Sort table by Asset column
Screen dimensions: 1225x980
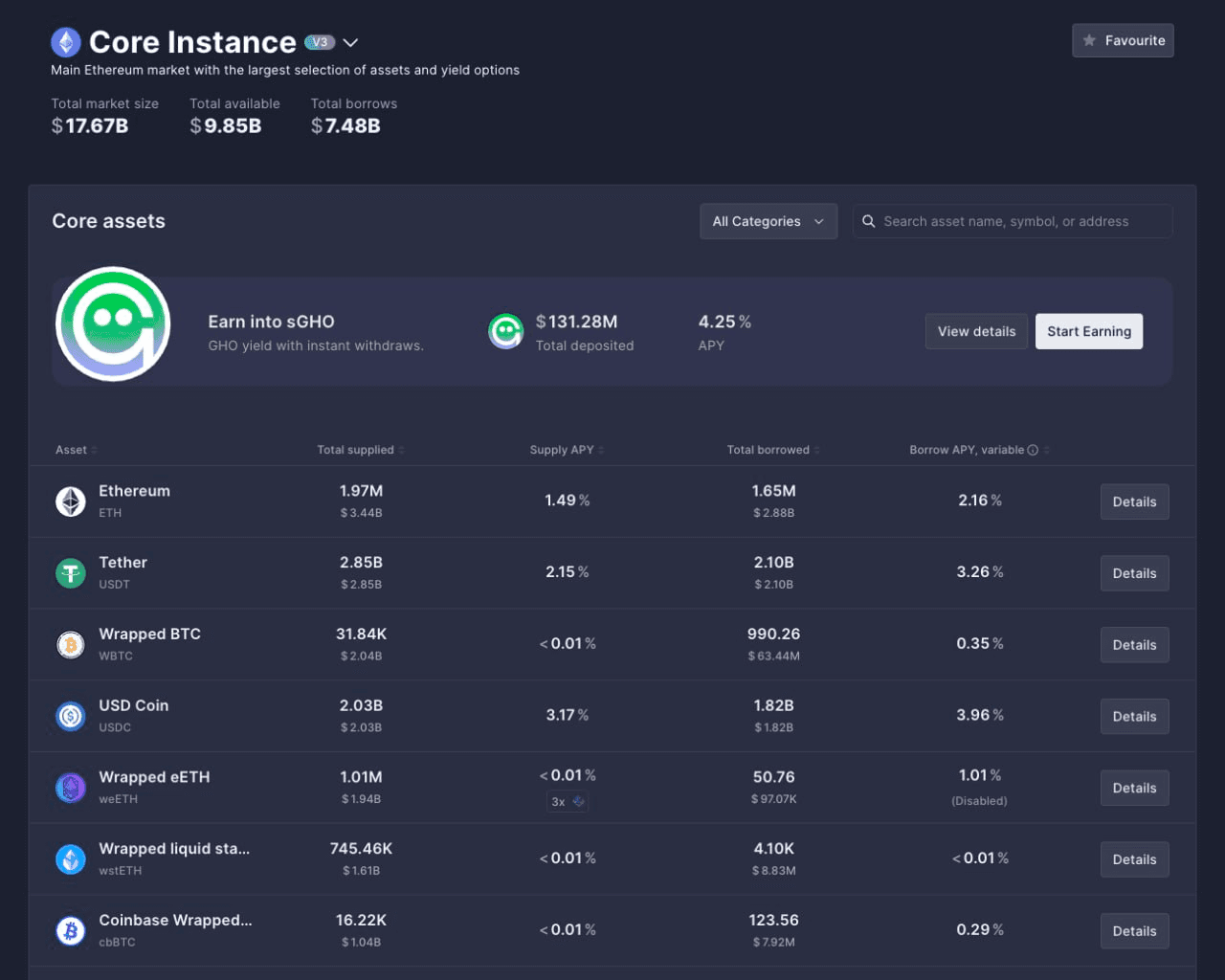click(x=77, y=450)
